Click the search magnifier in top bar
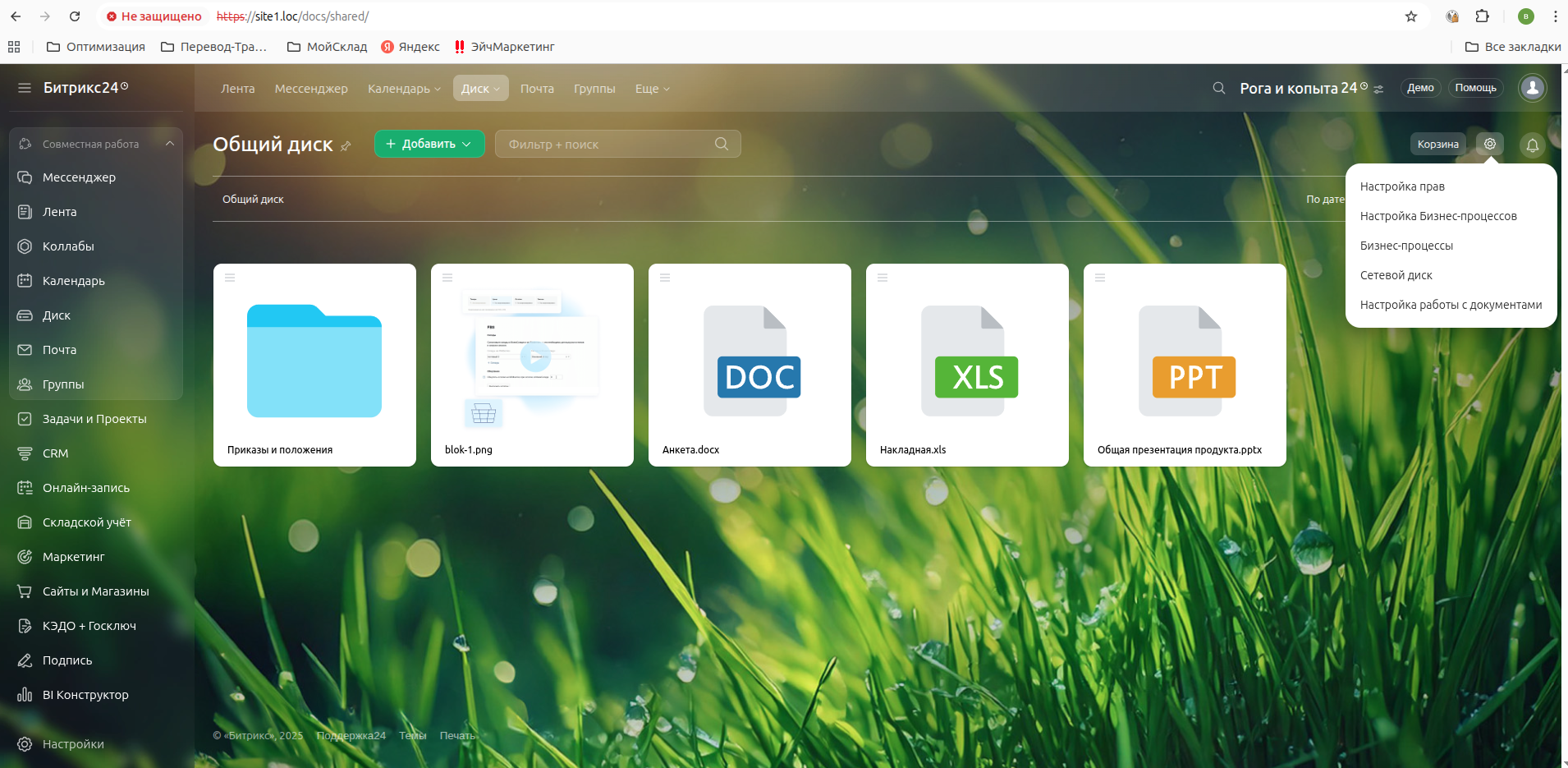 point(1219,88)
